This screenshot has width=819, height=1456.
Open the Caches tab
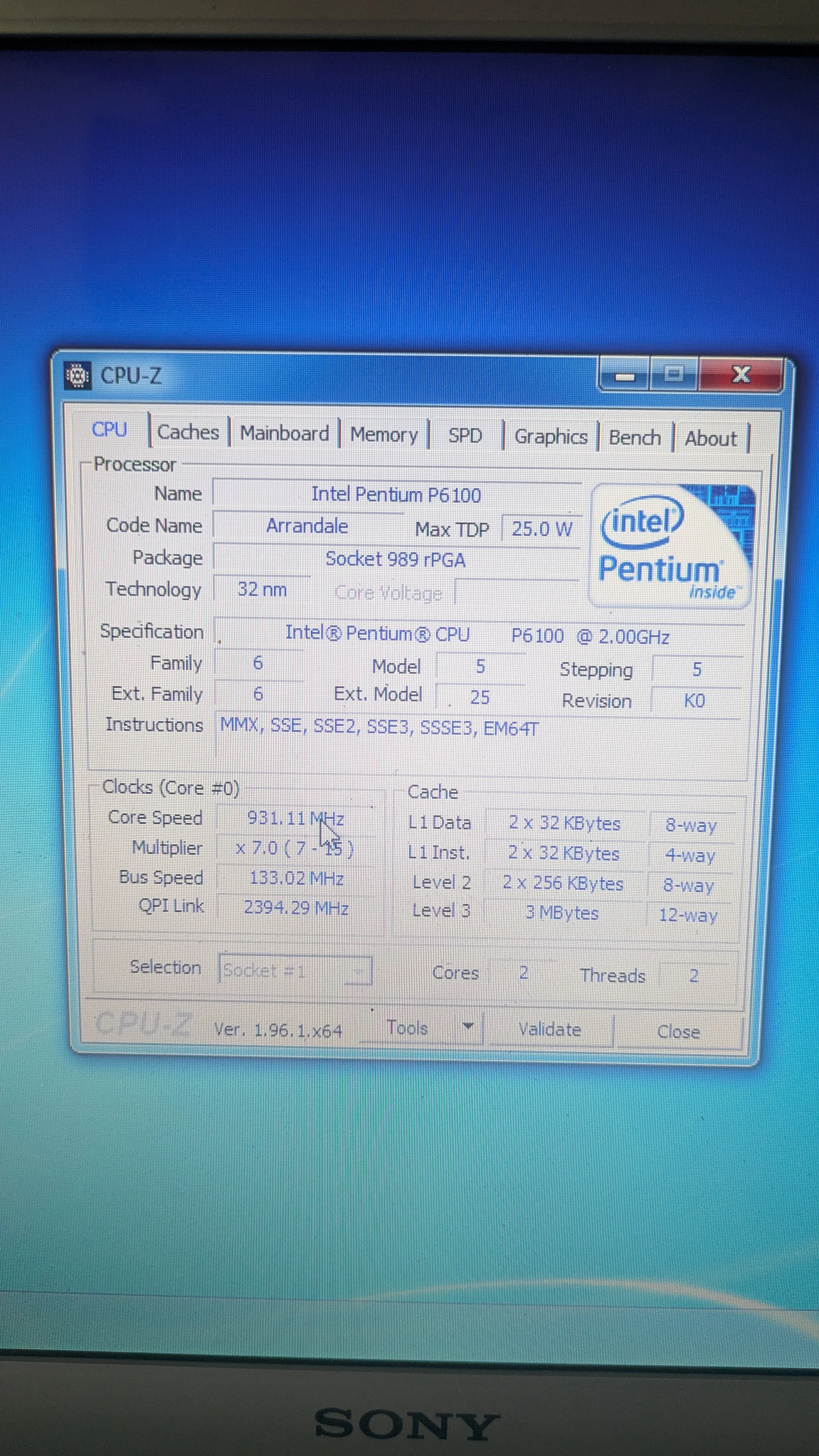point(188,432)
